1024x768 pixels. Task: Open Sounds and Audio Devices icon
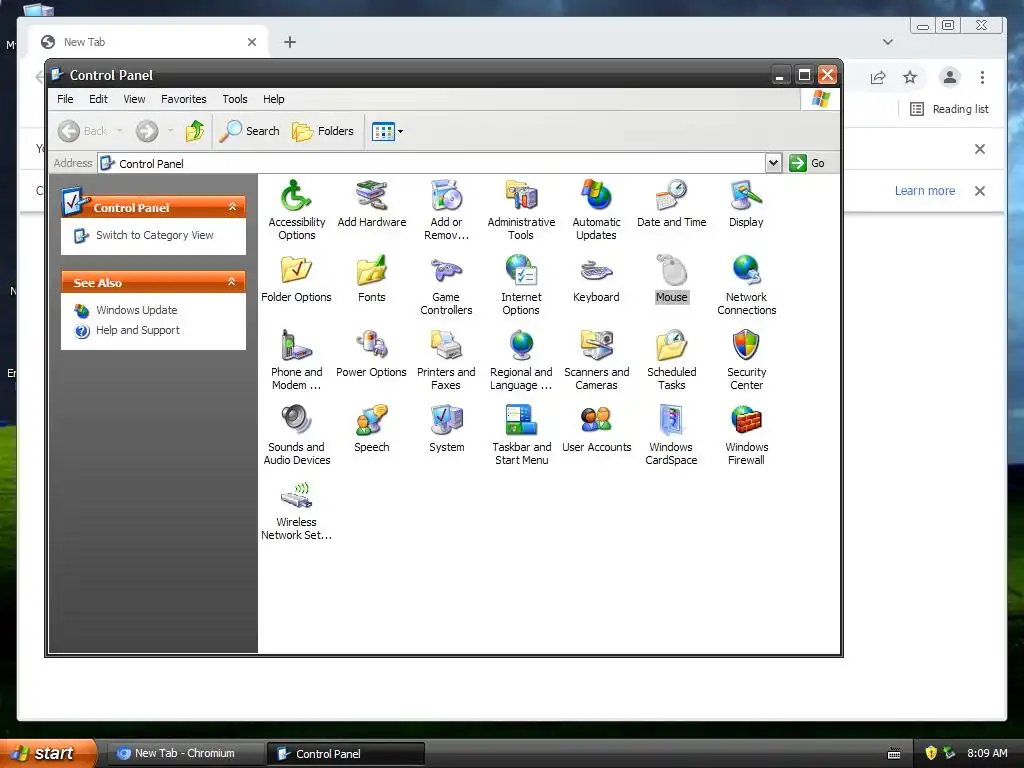point(296,421)
